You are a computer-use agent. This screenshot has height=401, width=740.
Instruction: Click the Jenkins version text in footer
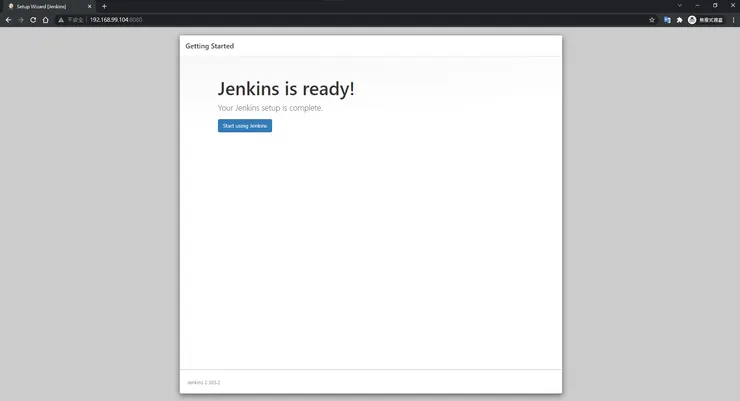[x=203, y=383]
